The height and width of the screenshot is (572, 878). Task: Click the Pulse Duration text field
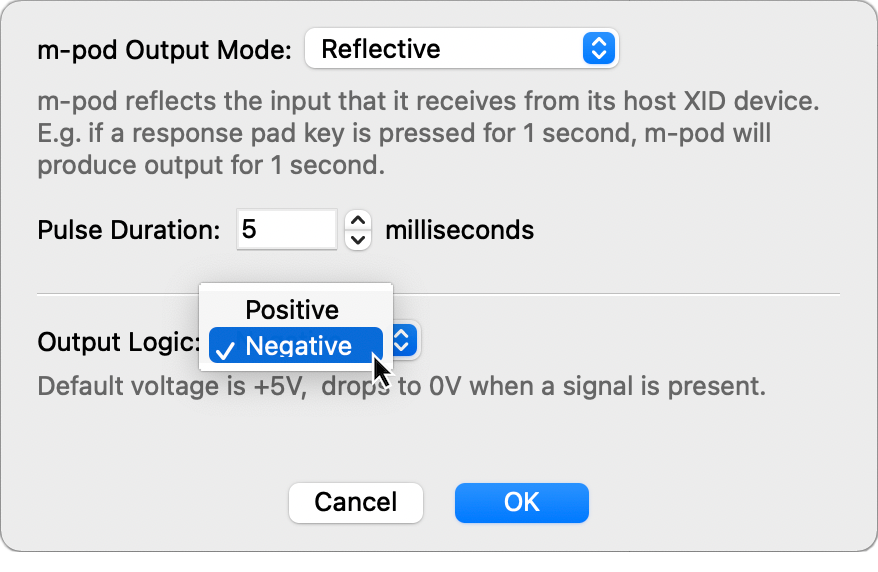(287, 230)
